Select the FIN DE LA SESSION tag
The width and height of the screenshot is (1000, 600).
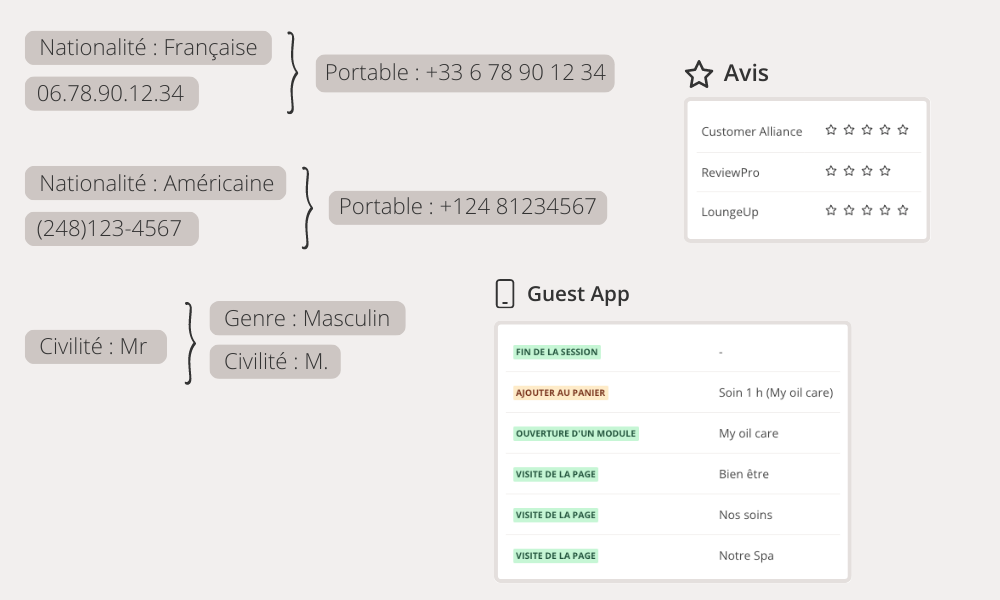[x=556, y=352]
